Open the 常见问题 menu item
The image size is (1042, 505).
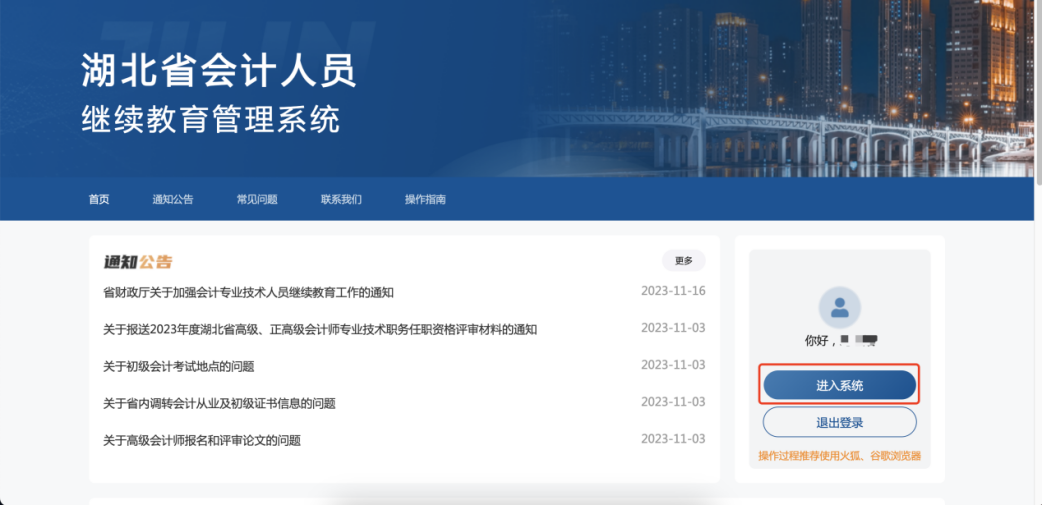pos(257,199)
